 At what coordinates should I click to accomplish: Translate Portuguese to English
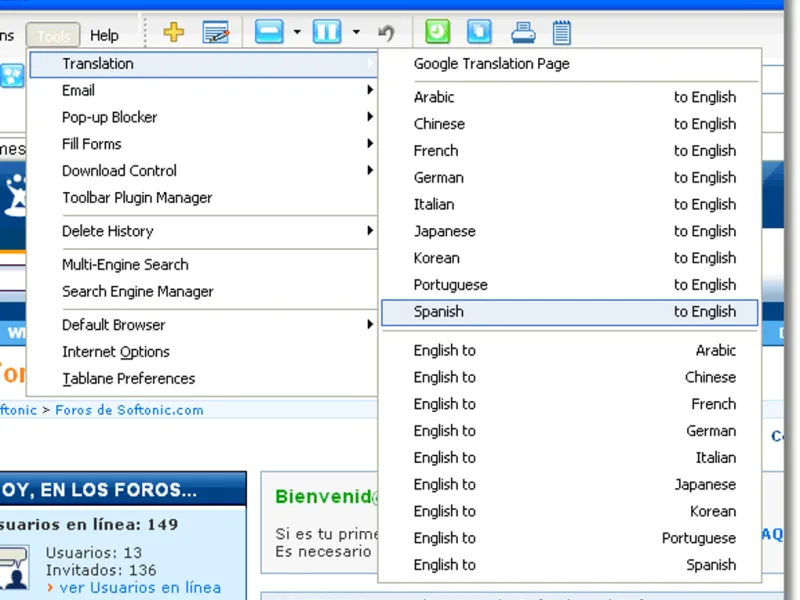pyautogui.click(x=569, y=285)
